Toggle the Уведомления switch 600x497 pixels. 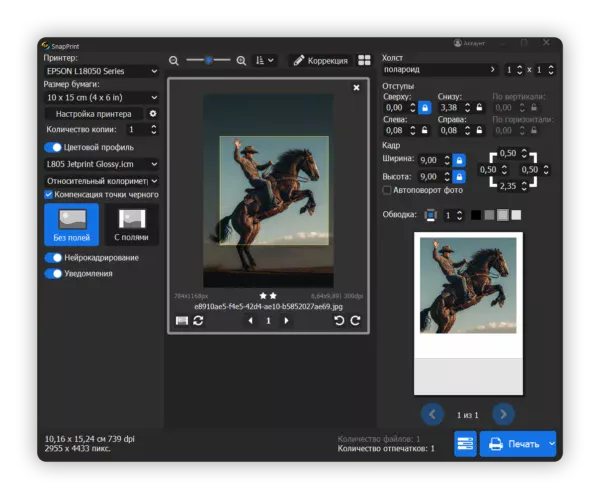coord(53,274)
